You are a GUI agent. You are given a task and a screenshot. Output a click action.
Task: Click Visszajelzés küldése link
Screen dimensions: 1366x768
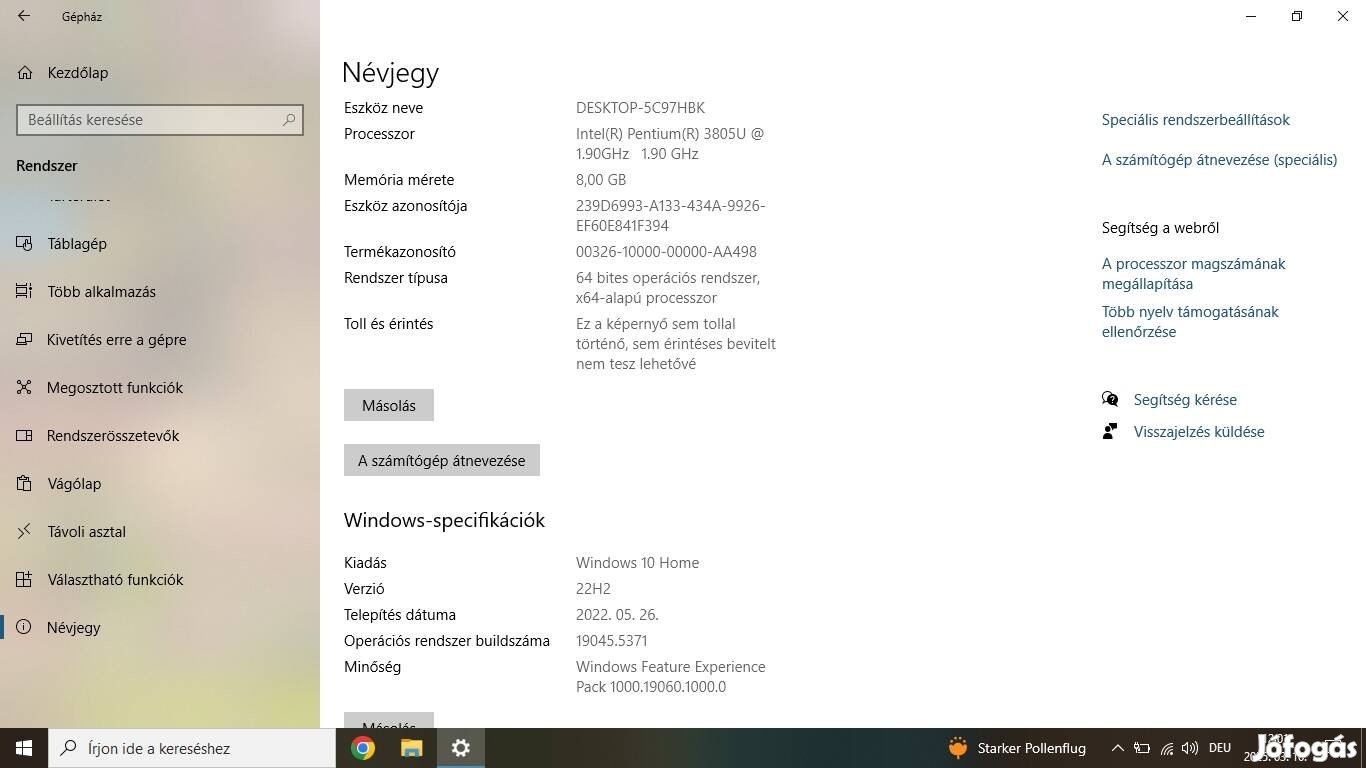click(x=1199, y=432)
